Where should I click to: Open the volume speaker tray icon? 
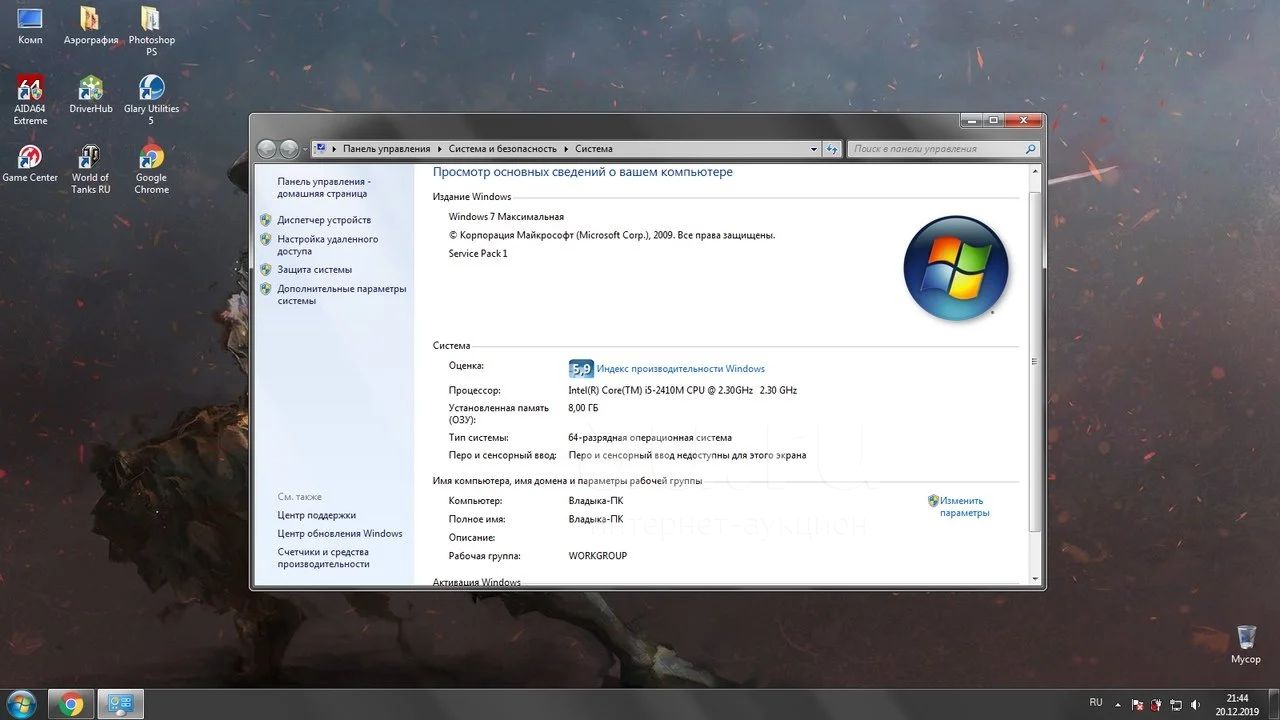(1196, 704)
